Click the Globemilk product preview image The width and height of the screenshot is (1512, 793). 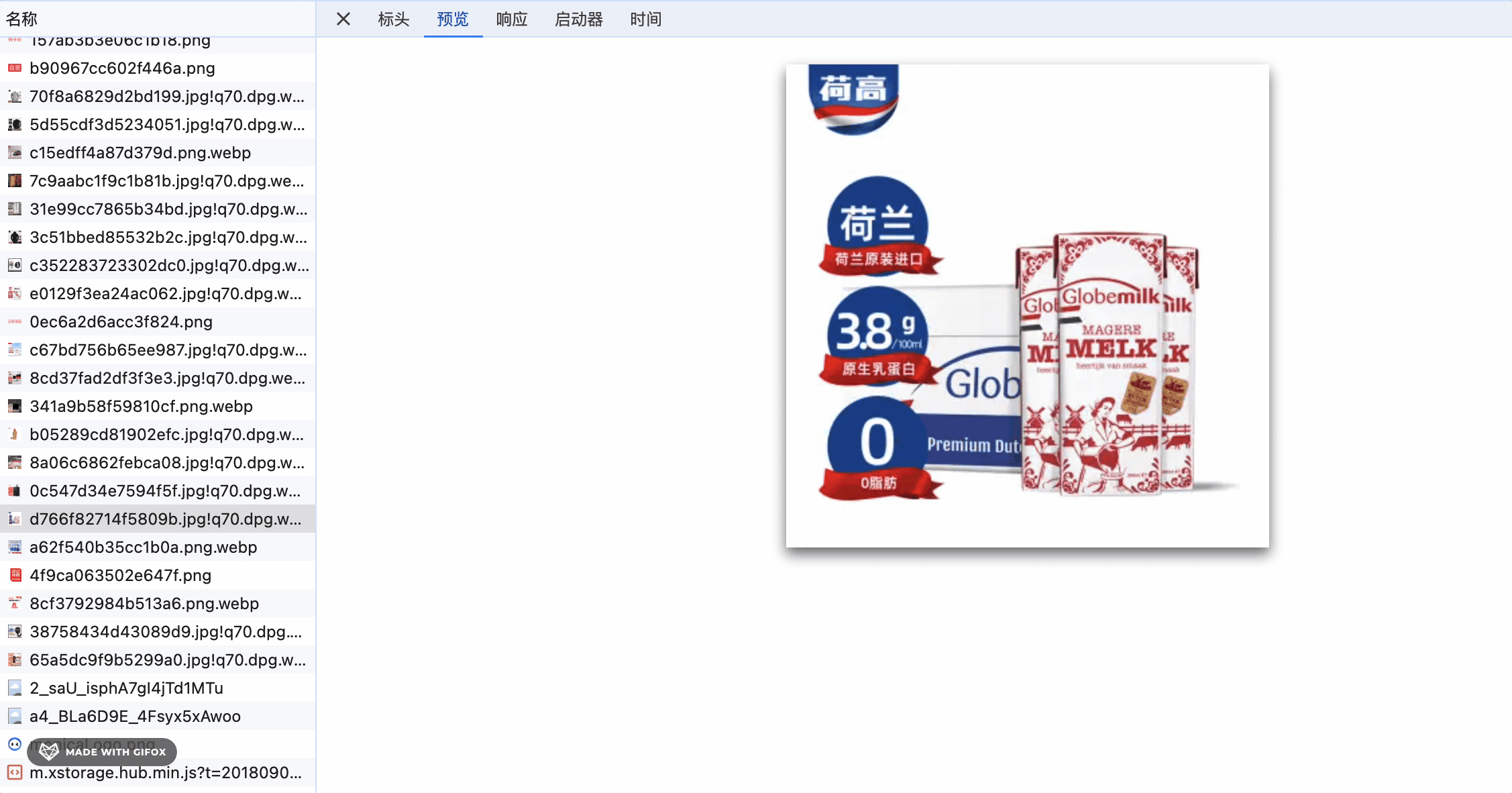tap(1027, 306)
